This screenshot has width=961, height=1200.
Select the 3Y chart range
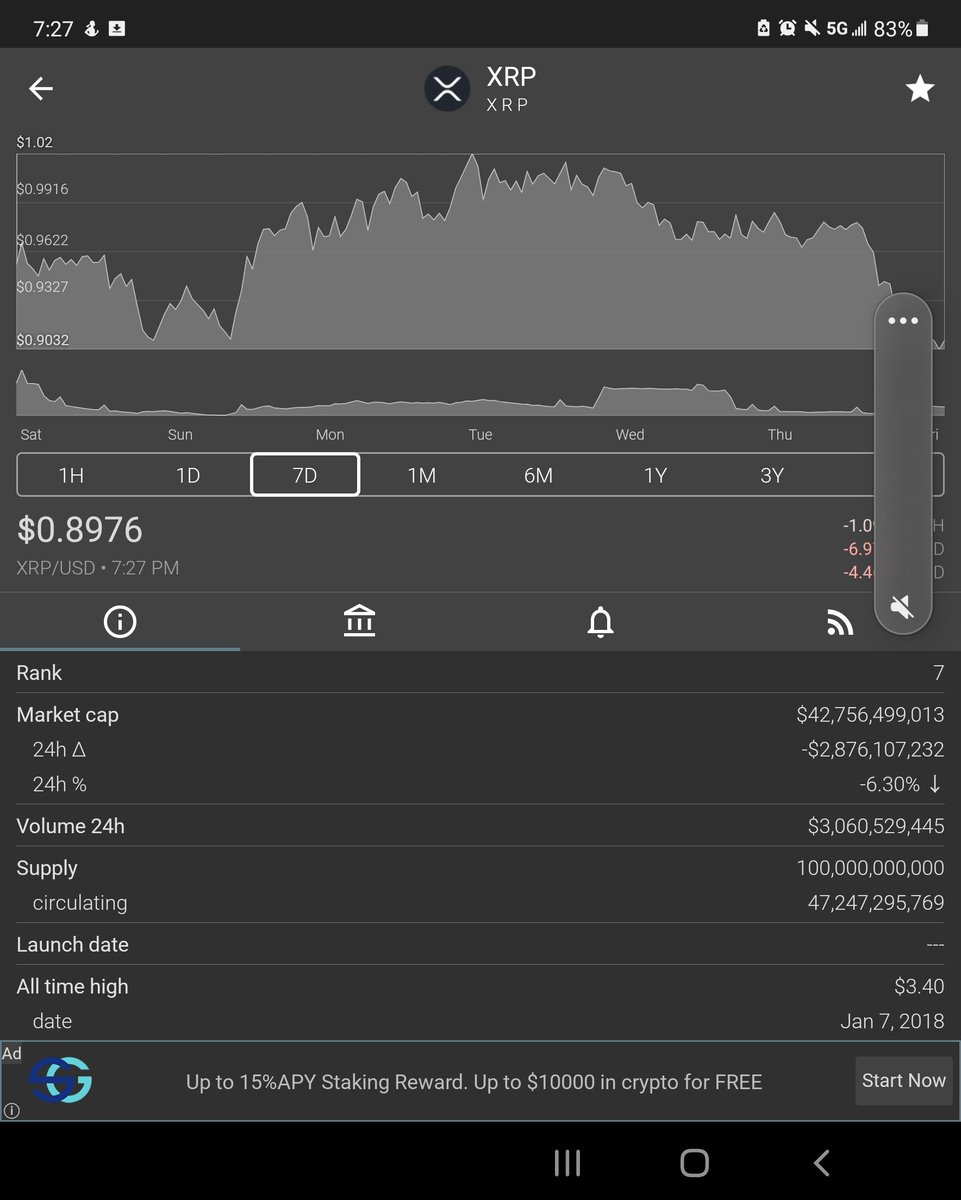tap(772, 476)
